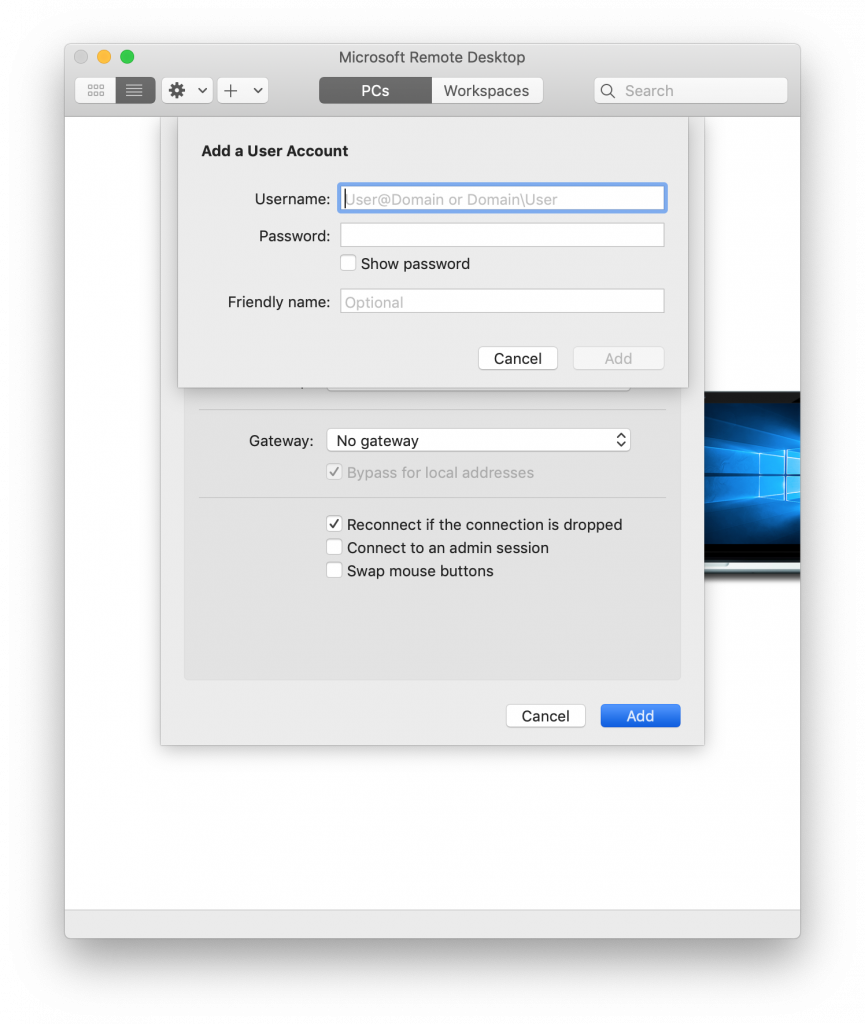Viewport: 865px width, 1024px height.
Task: Switch to the PCs tab
Action: pyautogui.click(x=375, y=91)
